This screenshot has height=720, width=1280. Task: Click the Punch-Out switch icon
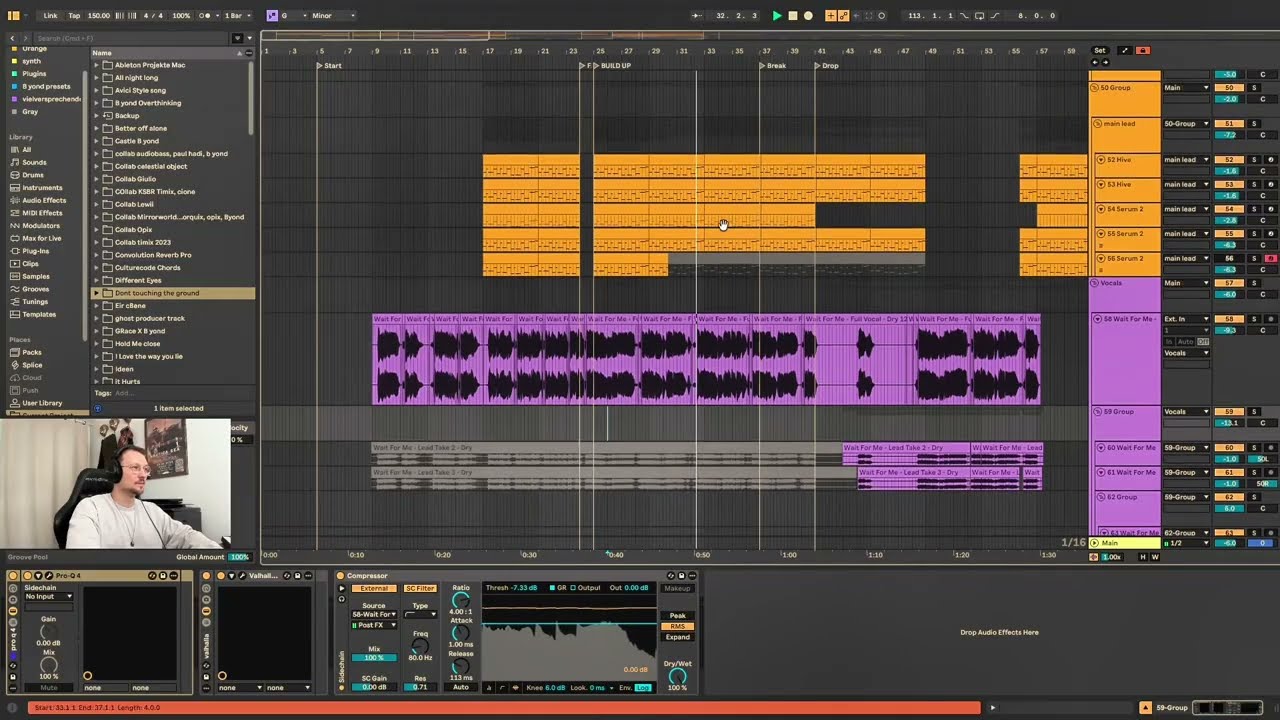click(995, 16)
